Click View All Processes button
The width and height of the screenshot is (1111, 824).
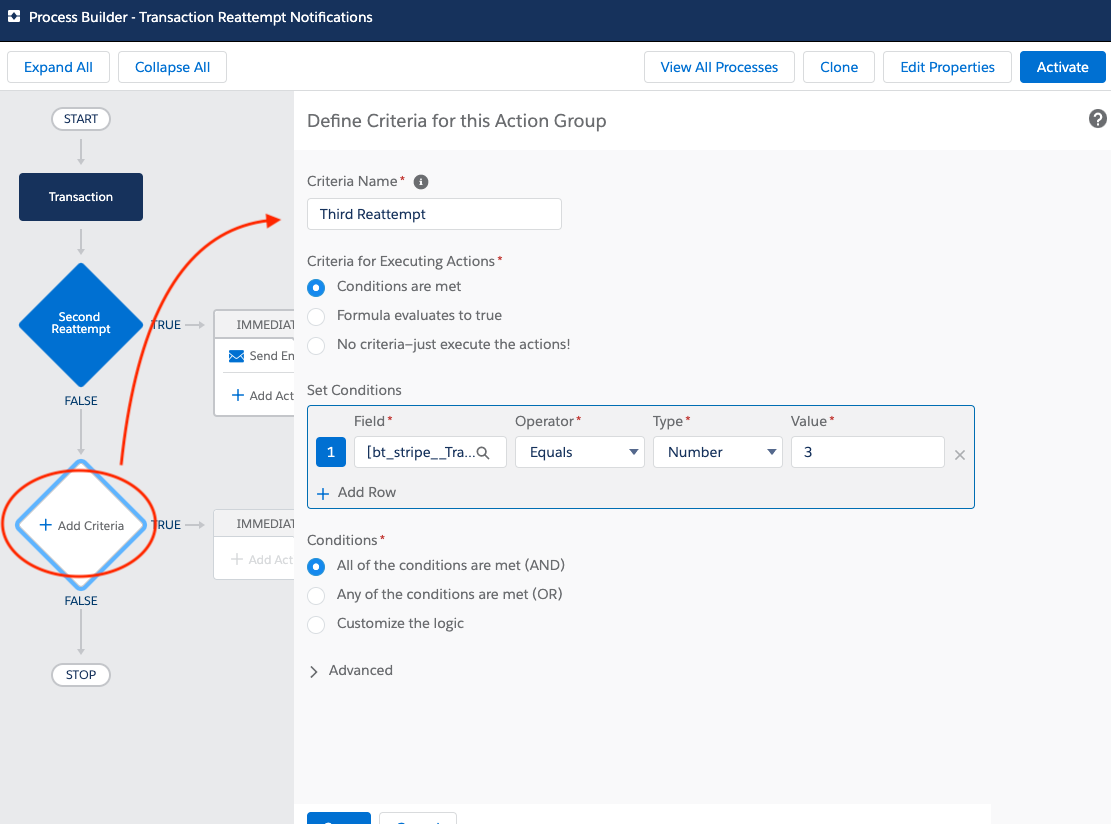(719, 67)
